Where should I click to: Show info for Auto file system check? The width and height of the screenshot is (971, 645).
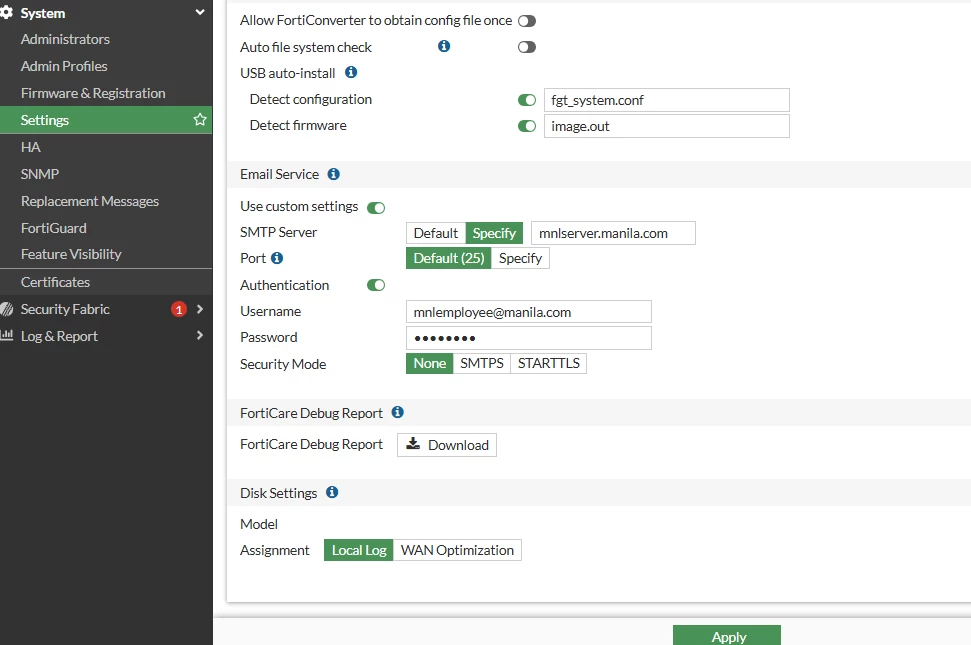coord(443,46)
